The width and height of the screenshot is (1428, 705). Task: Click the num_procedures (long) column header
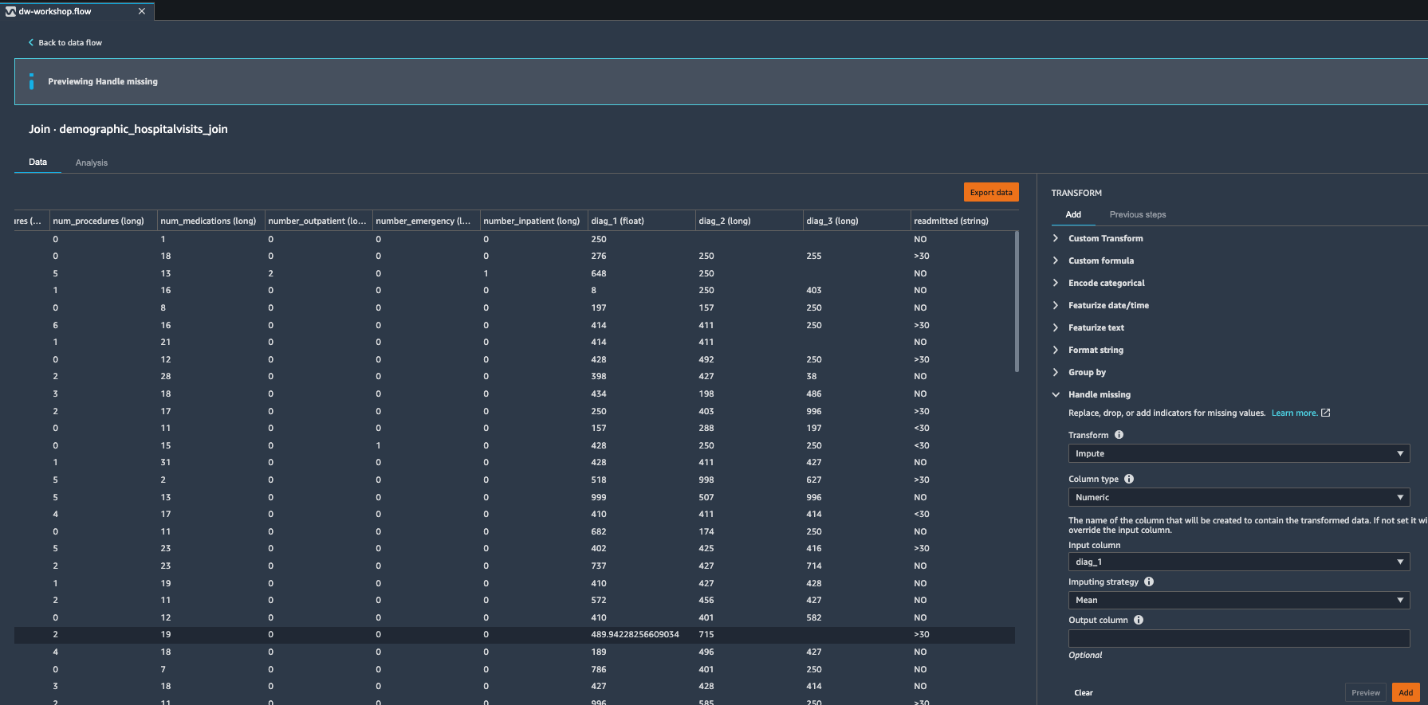coord(102,221)
